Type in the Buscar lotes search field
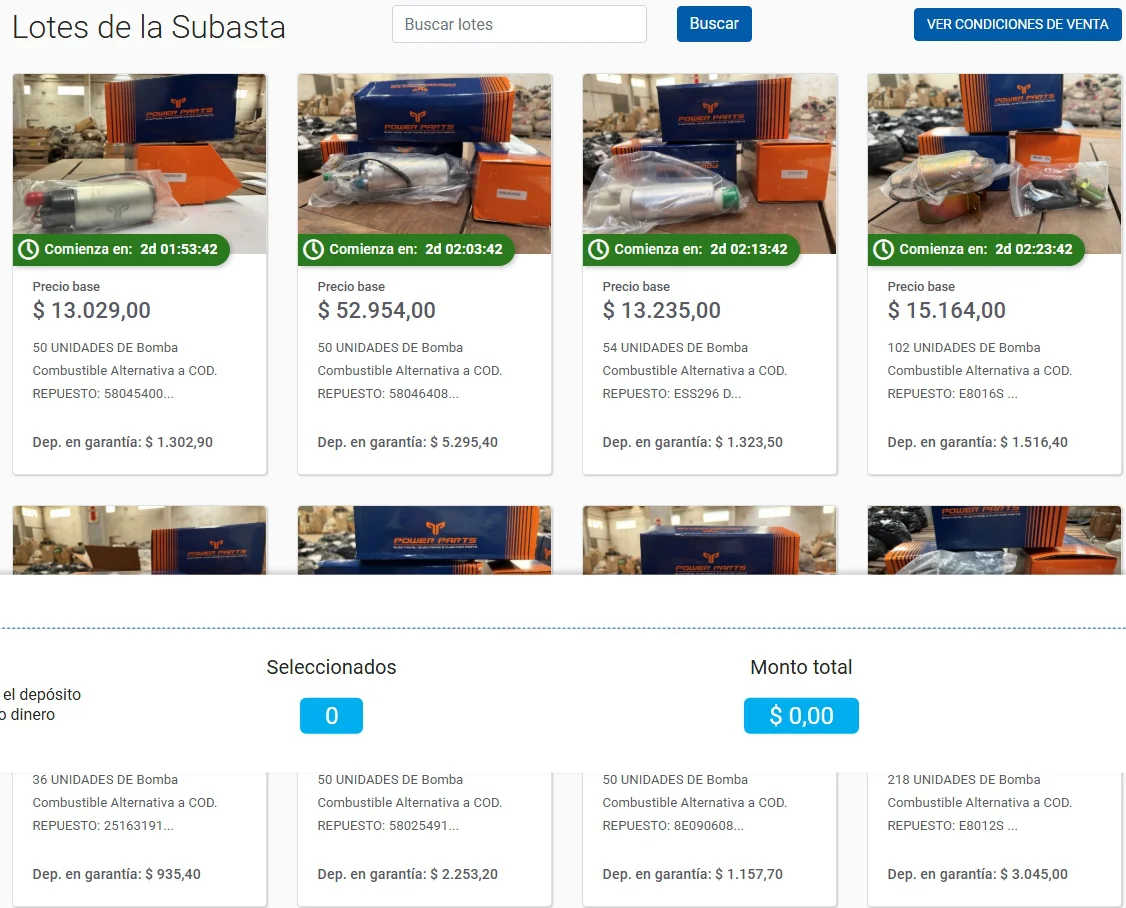Image resolution: width=1126 pixels, height=908 pixels. coord(519,24)
